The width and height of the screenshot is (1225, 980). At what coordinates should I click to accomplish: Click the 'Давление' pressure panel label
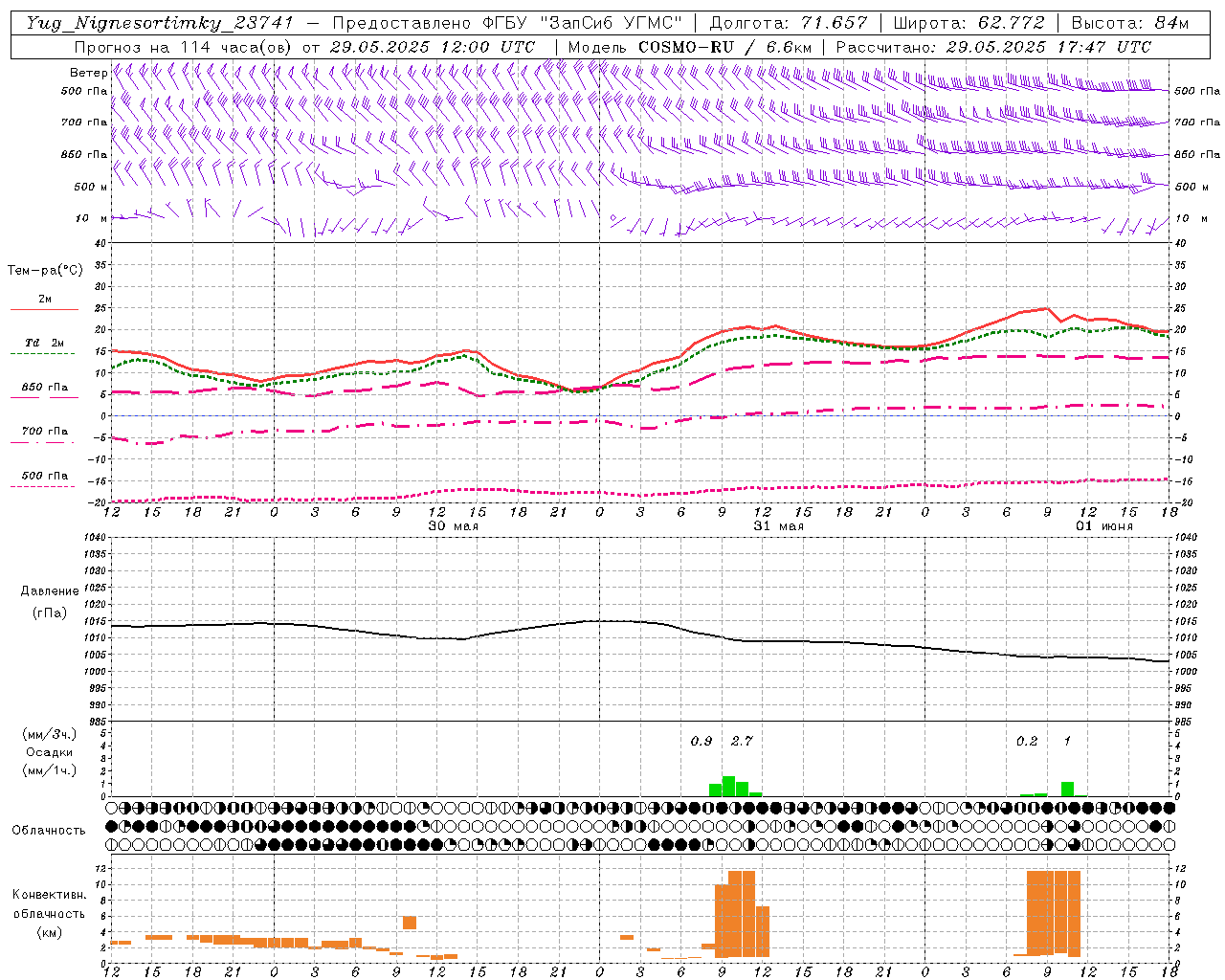tap(50, 591)
